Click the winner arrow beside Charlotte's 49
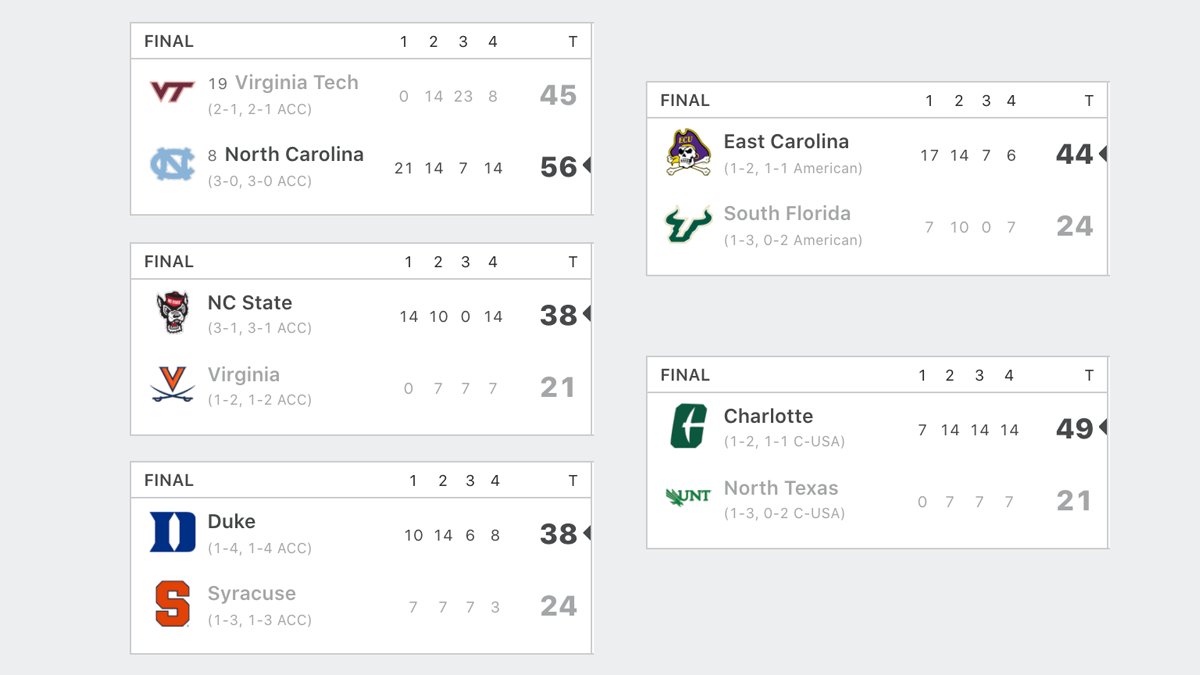 [1102, 427]
